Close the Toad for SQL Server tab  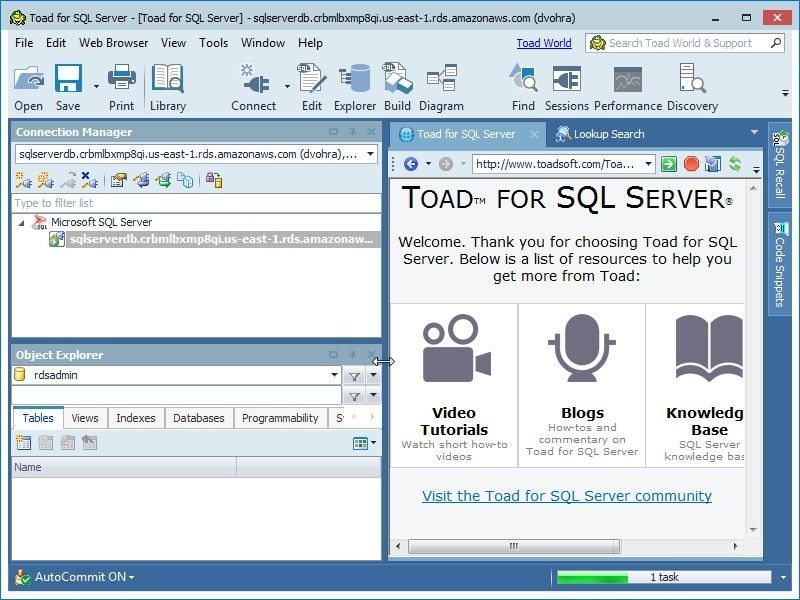[534, 135]
